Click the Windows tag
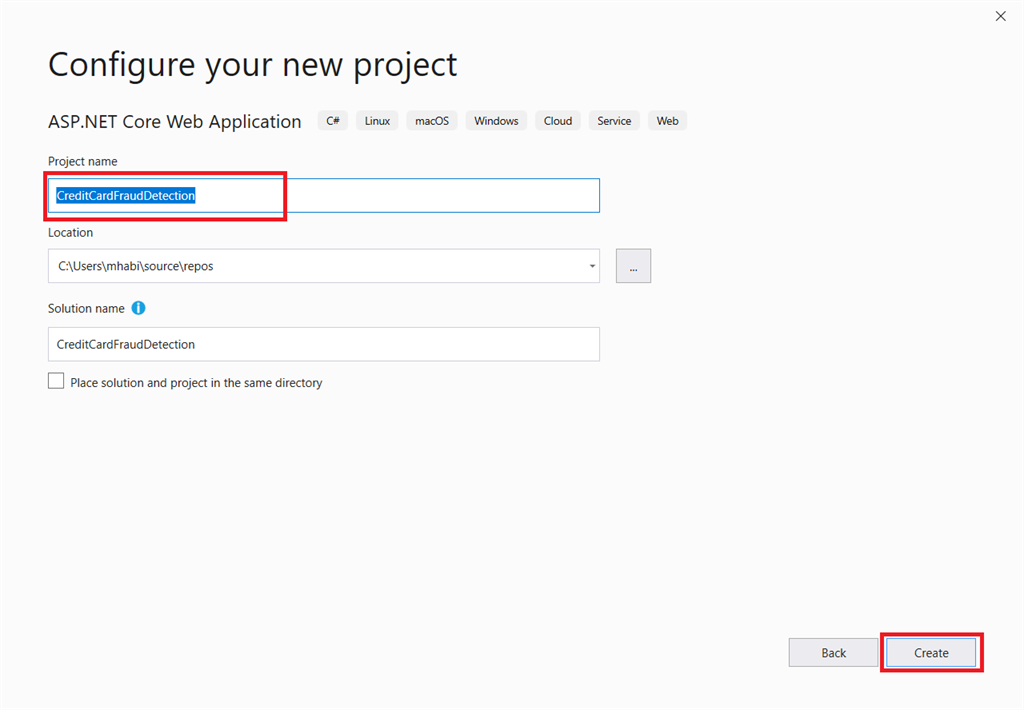 click(496, 121)
